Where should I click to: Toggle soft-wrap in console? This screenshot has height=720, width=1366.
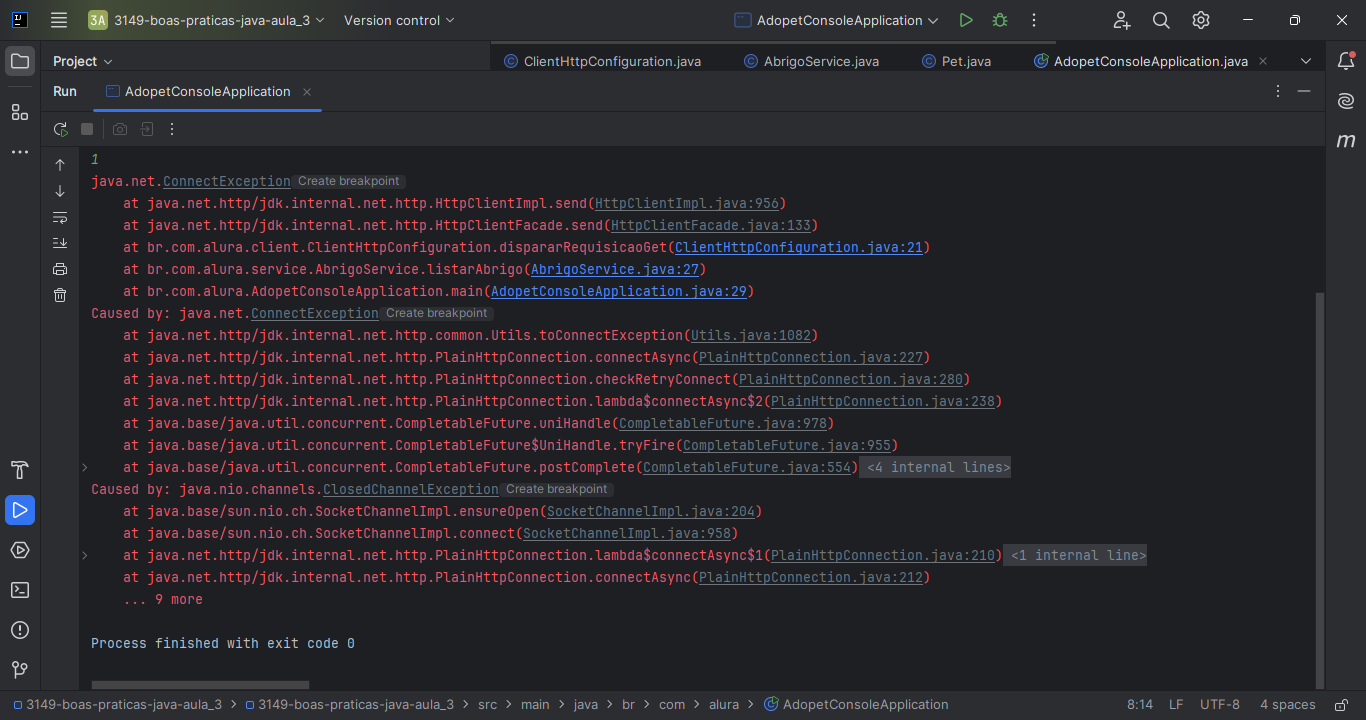coord(60,217)
